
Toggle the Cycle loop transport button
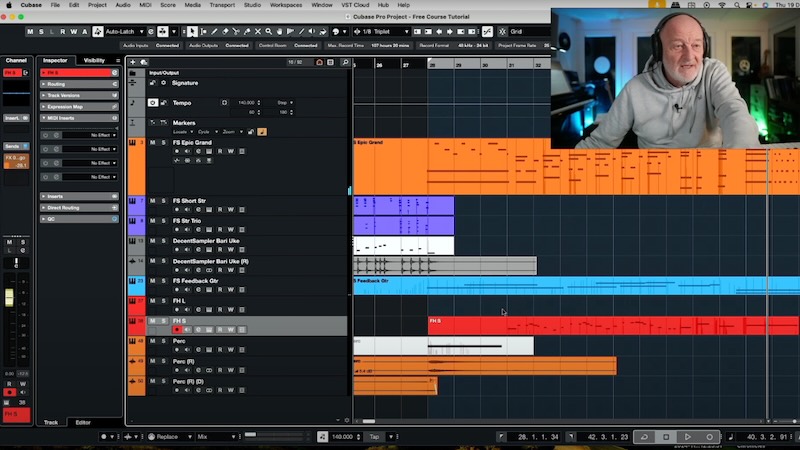coord(644,437)
